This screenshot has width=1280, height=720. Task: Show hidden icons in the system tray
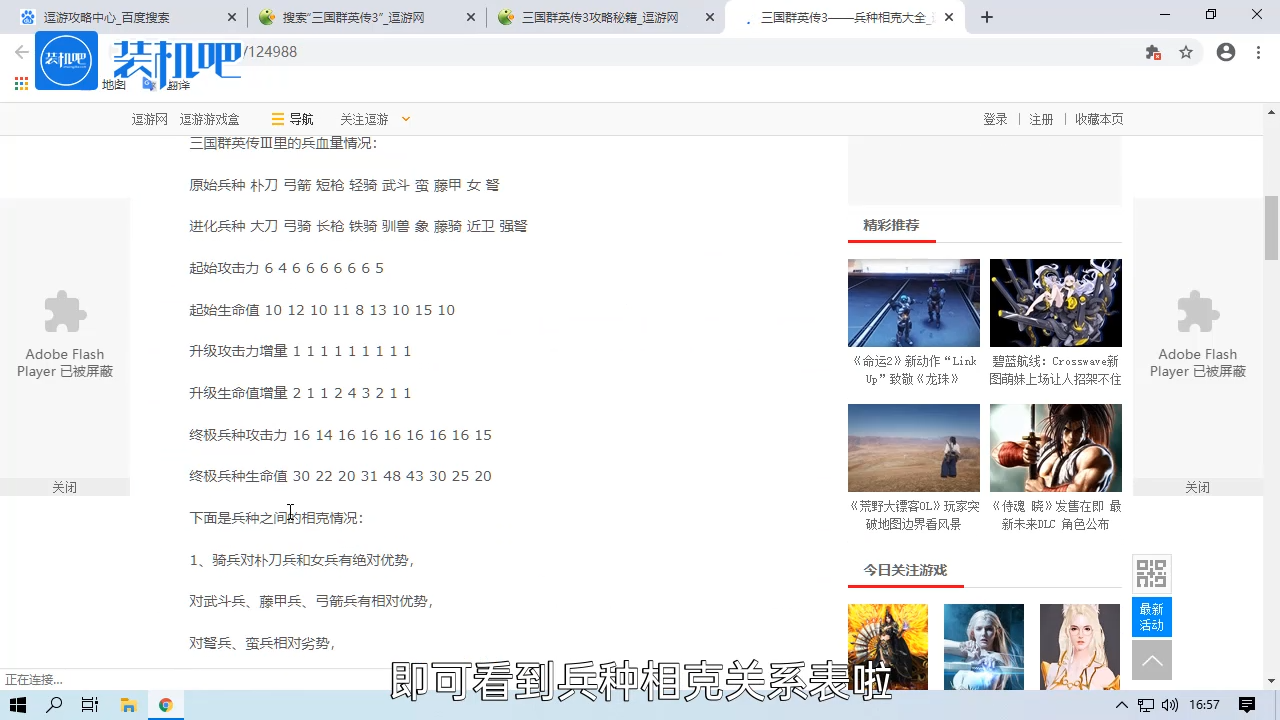pyautogui.click(x=1122, y=705)
